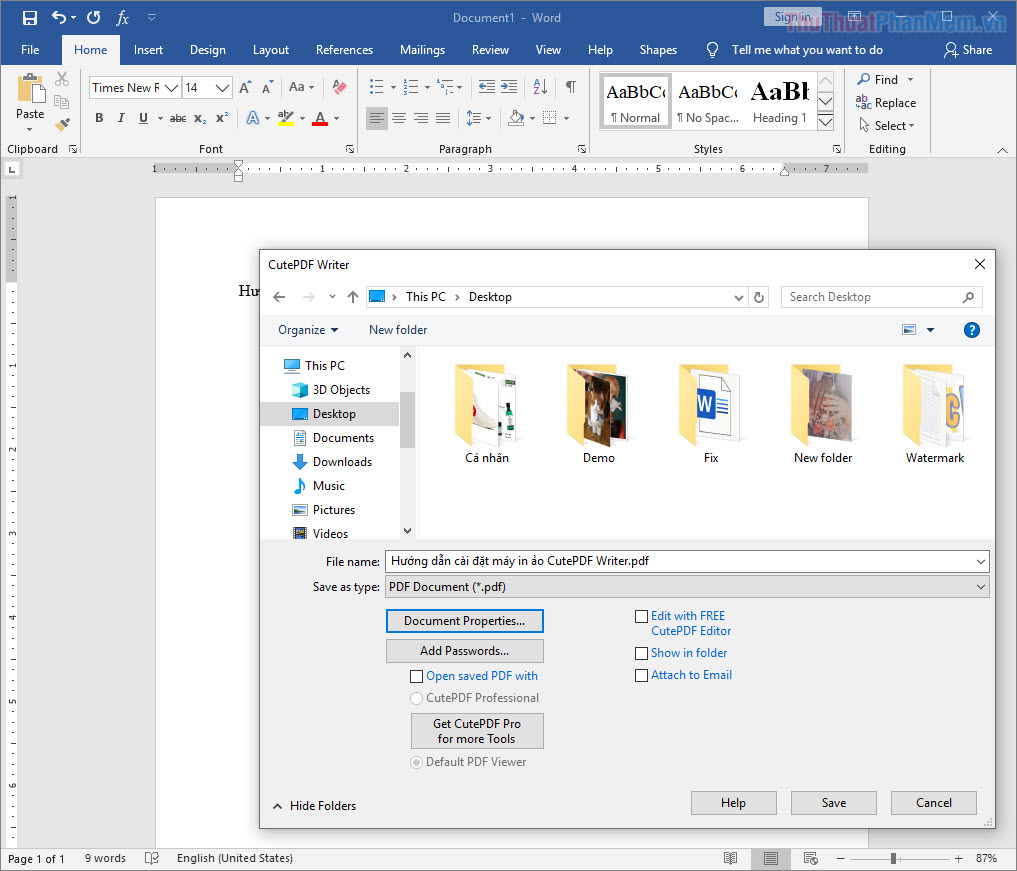Switch to Read Mode from the status bar
Screen dimensions: 1017x871
730,858
